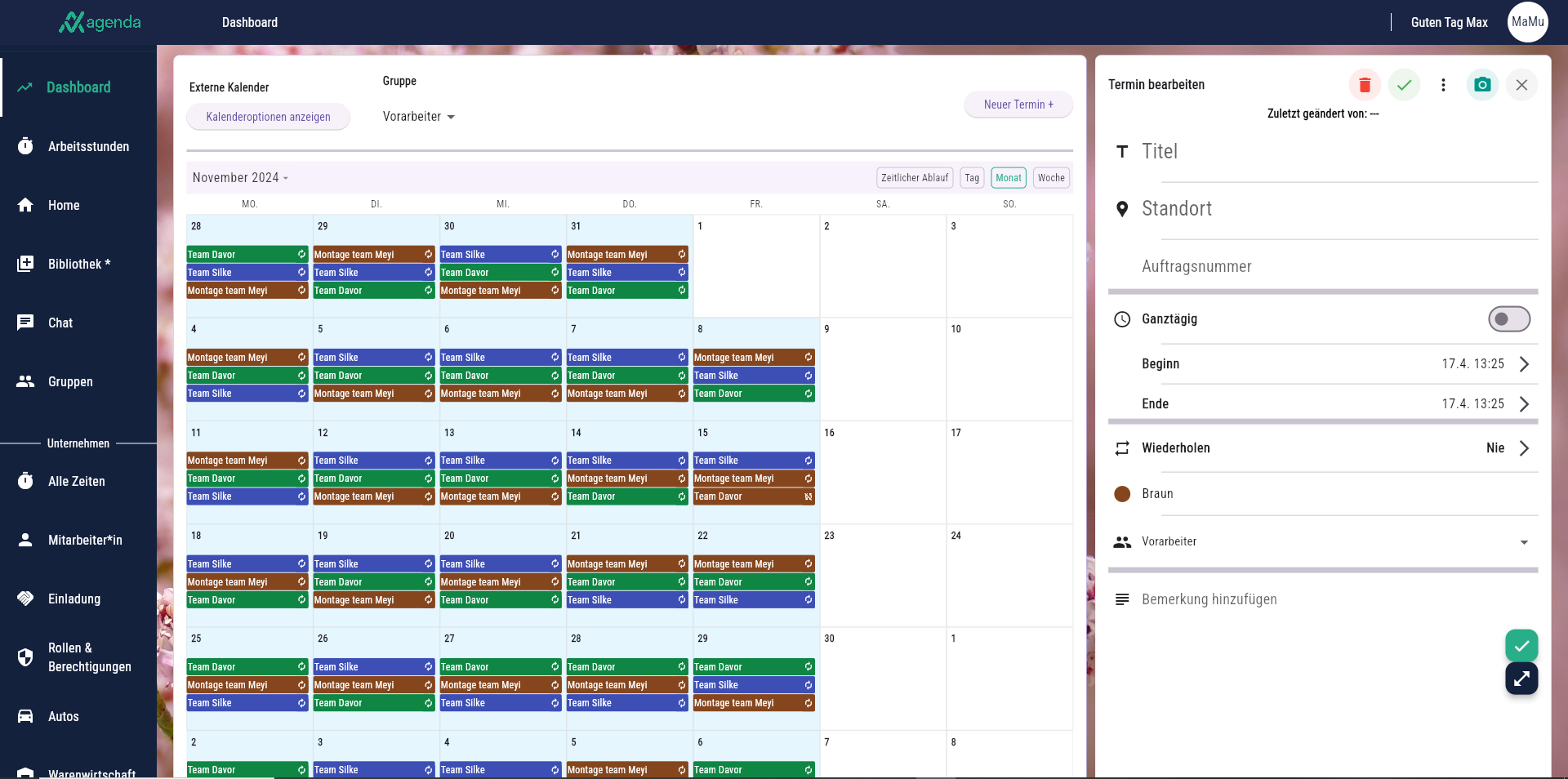The height and width of the screenshot is (779, 1568).
Task: Confirm with the floating green check button
Action: pyautogui.click(x=1521, y=645)
